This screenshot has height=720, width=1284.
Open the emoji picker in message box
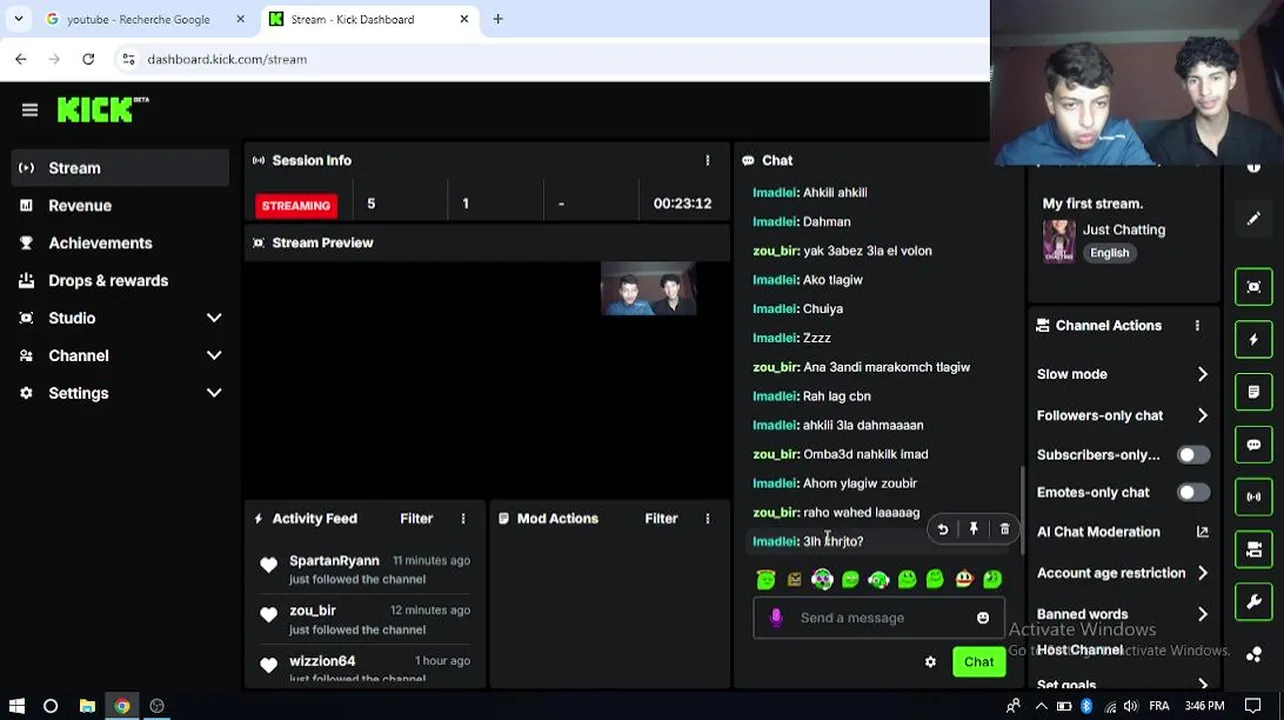click(983, 618)
